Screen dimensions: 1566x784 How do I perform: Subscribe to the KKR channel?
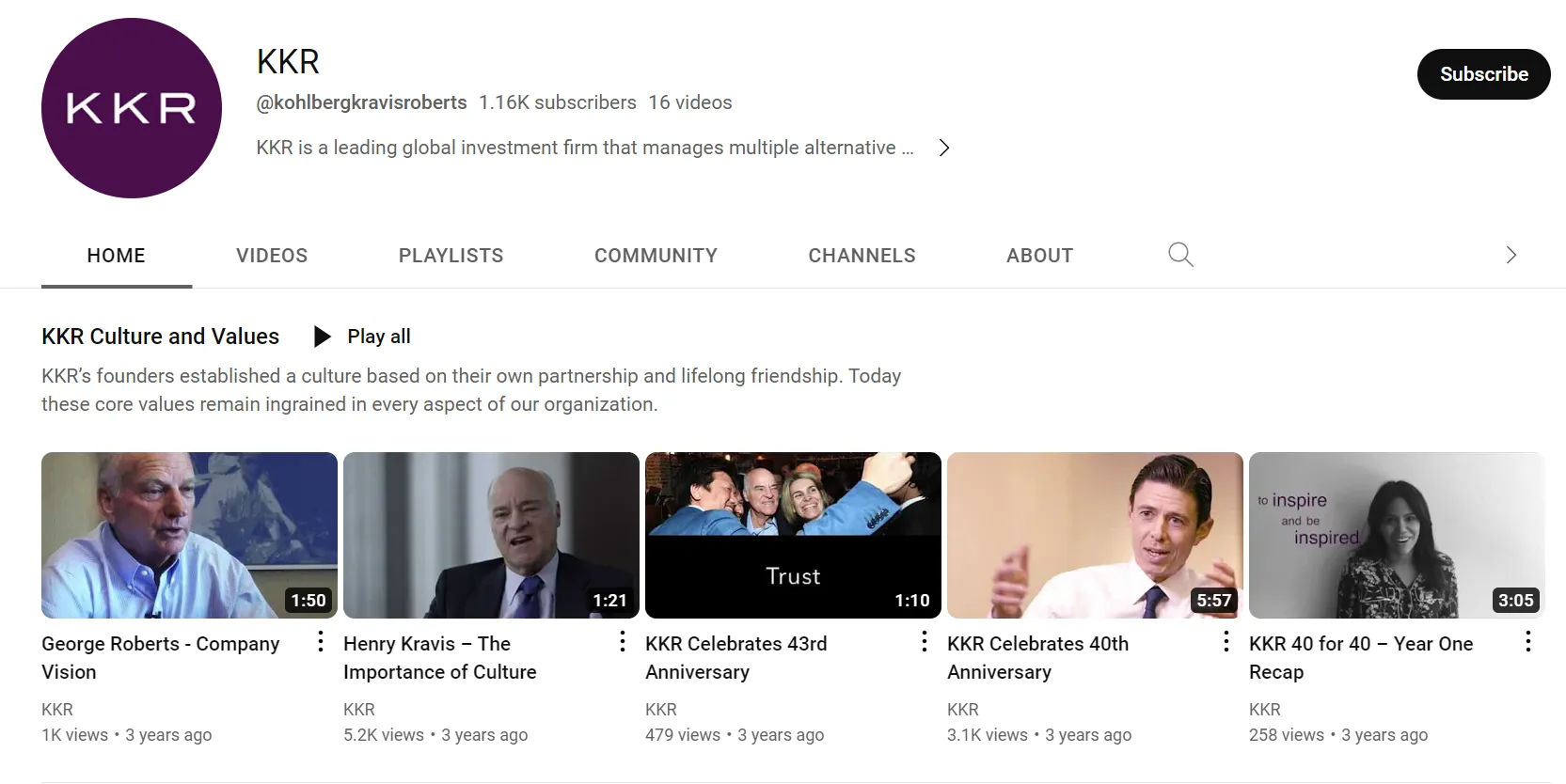pyautogui.click(x=1484, y=74)
